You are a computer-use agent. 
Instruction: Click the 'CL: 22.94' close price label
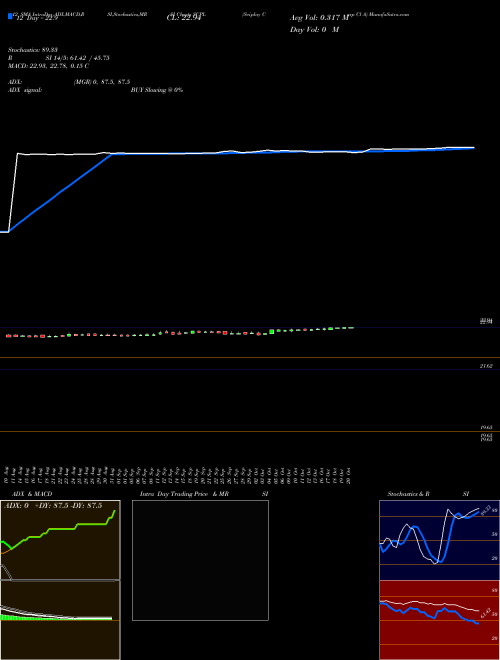(x=183, y=18)
